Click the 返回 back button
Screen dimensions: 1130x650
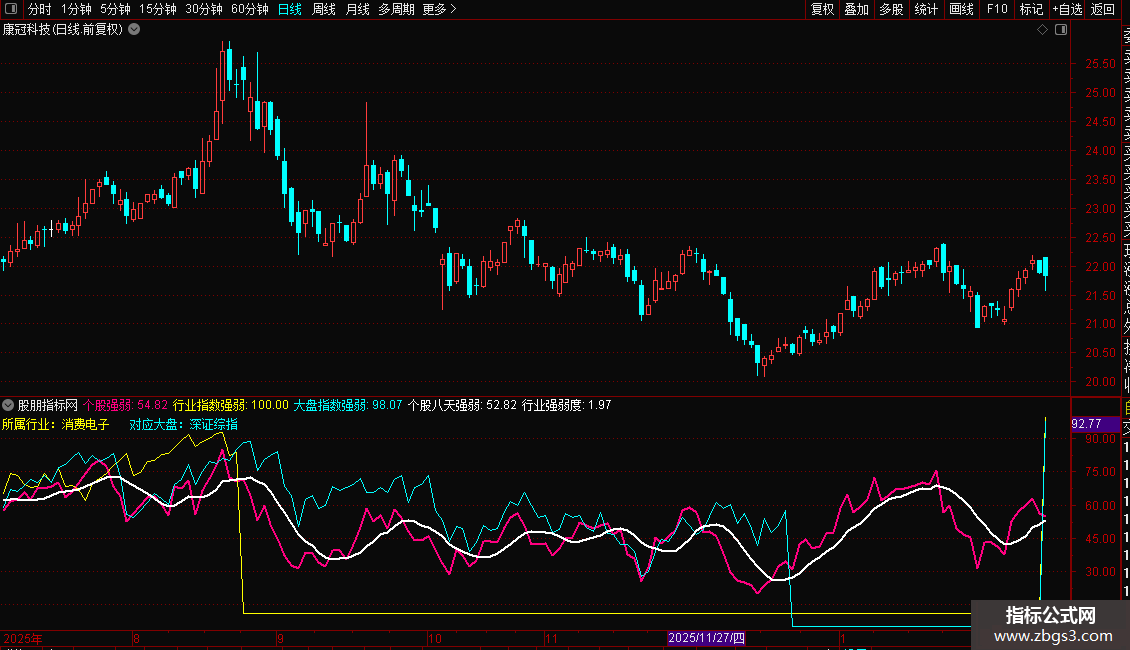pos(1103,9)
